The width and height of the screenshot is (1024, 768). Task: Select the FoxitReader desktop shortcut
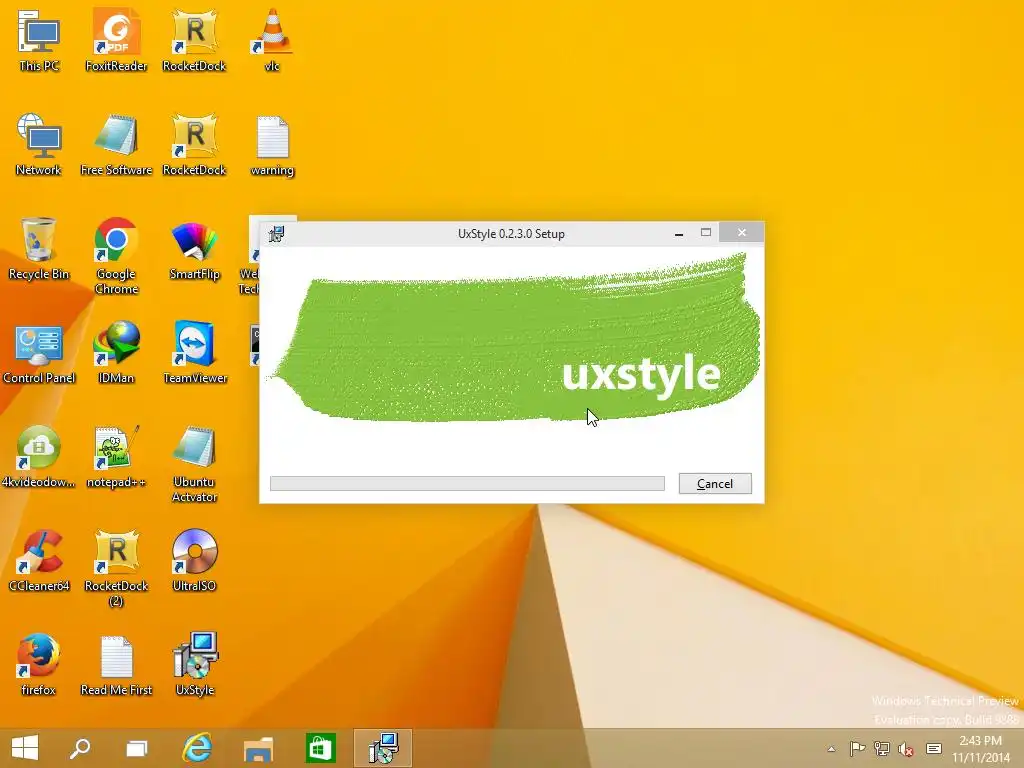click(x=116, y=41)
